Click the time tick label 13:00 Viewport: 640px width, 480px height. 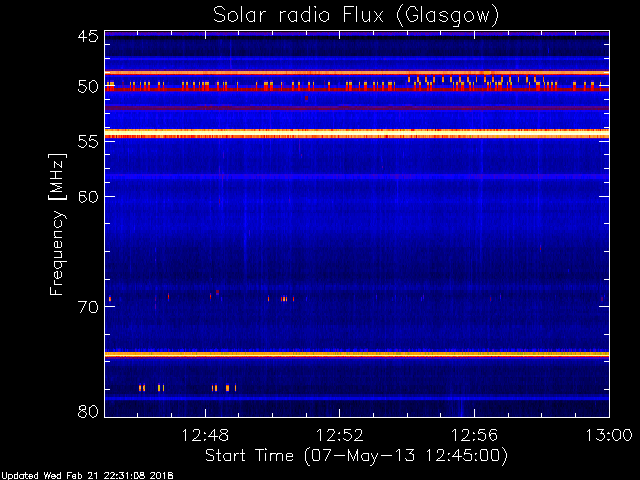609,435
